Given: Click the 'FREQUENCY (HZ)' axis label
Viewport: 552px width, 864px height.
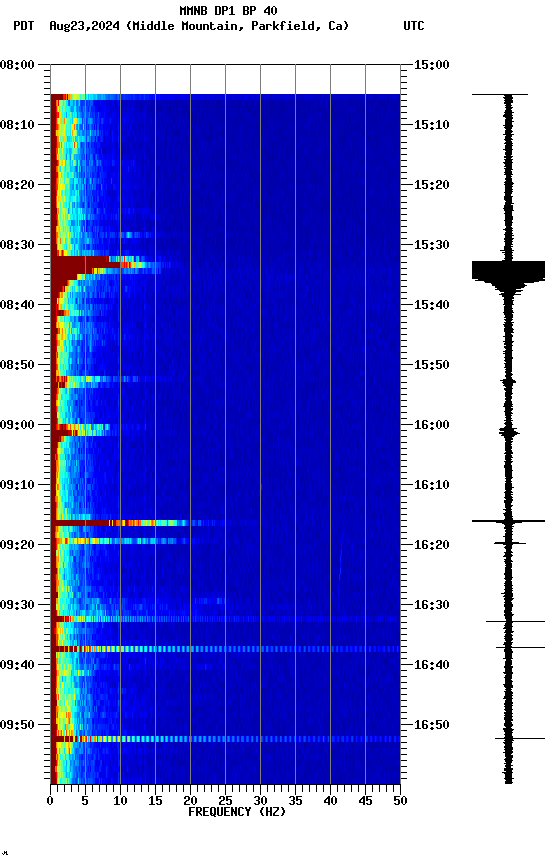Looking at the screenshot, I should pyautogui.click(x=237, y=812).
